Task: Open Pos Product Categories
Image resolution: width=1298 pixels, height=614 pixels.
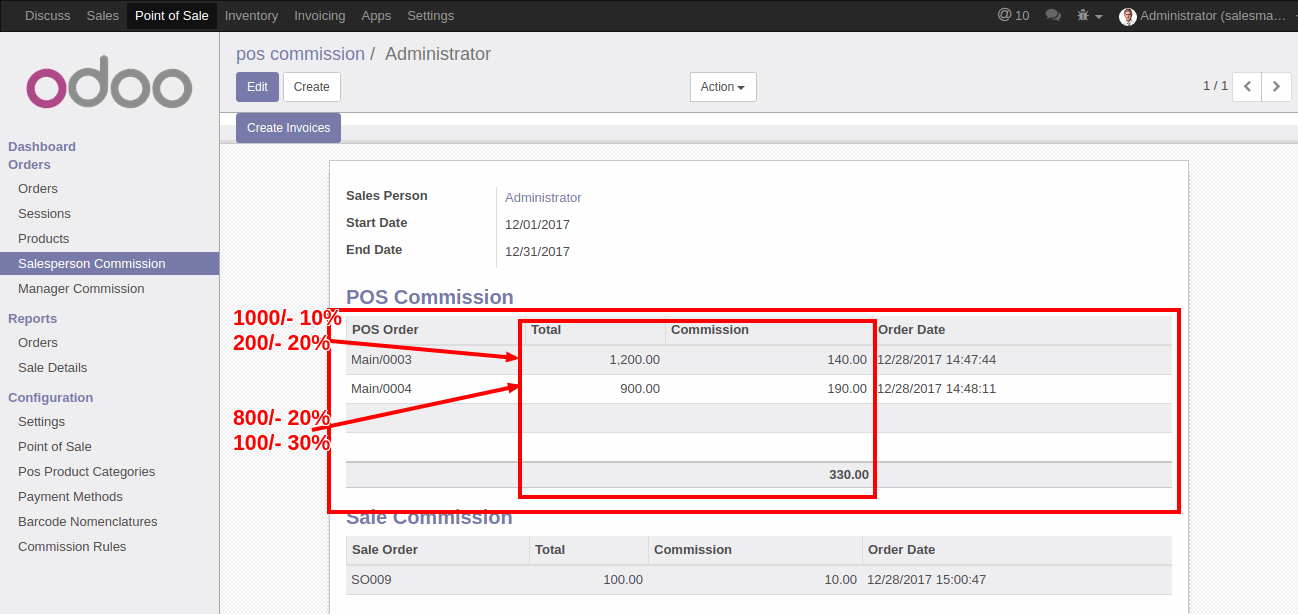Action: coord(87,472)
